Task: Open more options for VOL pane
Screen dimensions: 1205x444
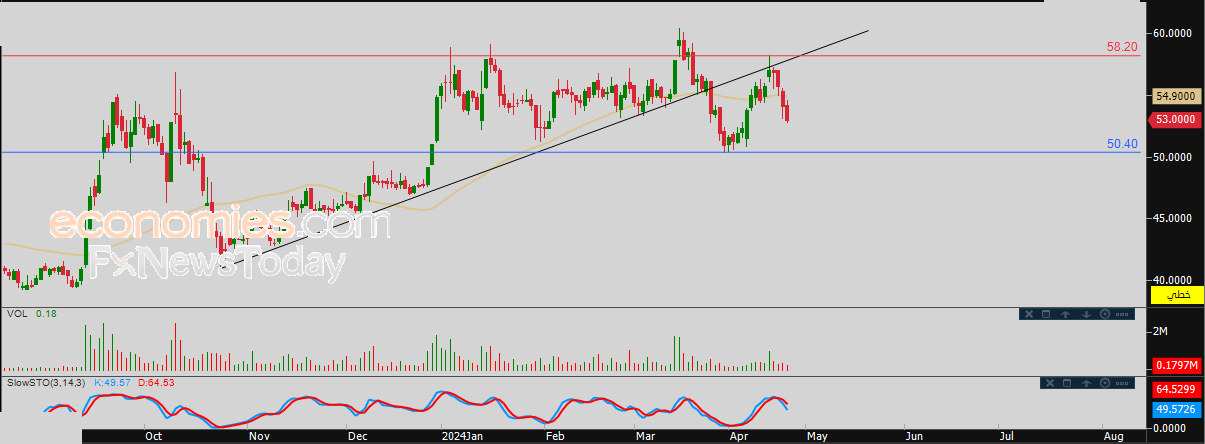Action: pos(1122,314)
